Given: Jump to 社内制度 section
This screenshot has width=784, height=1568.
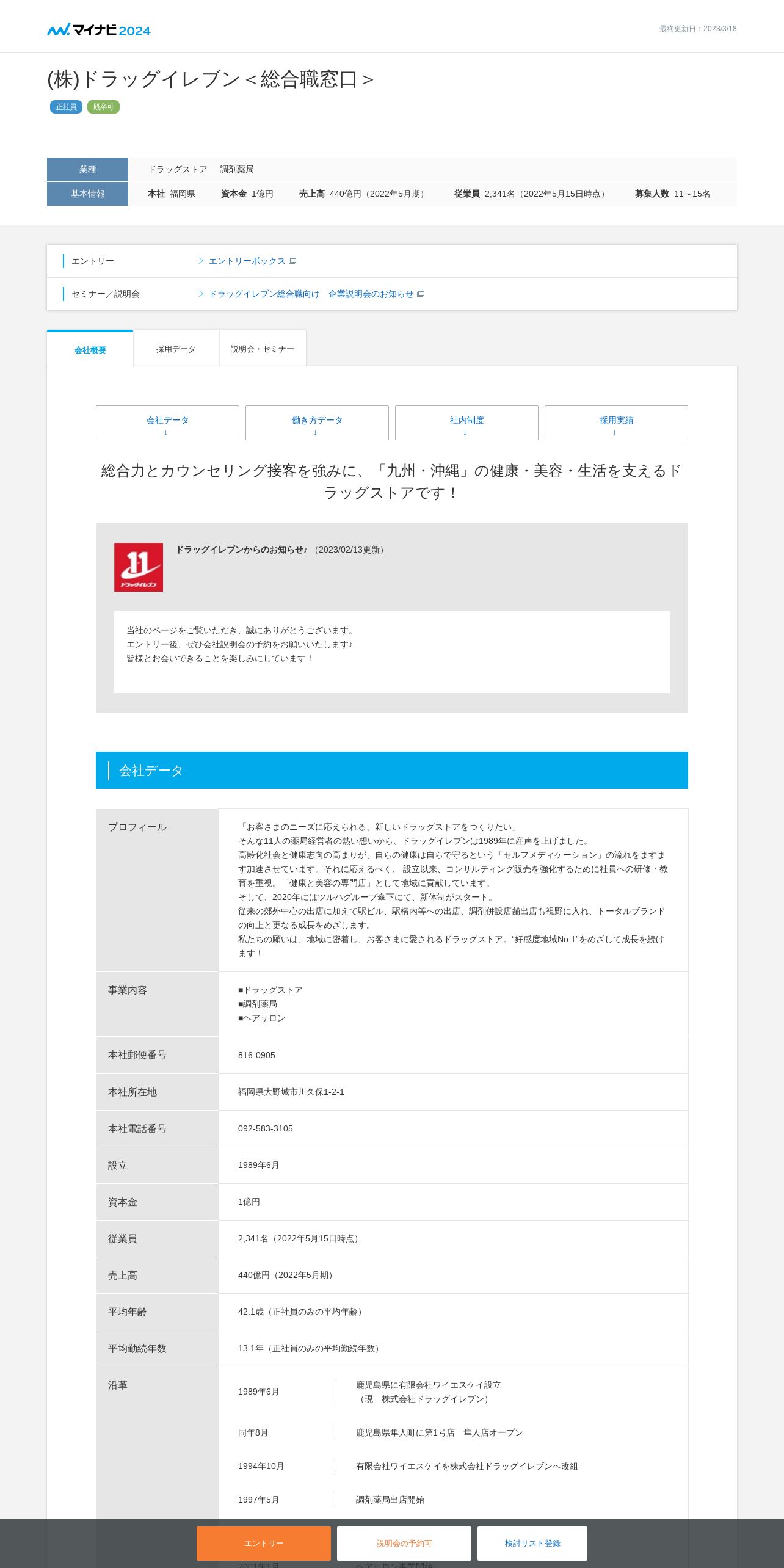Looking at the screenshot, I should pyautogui.click(x=466, y=423).
